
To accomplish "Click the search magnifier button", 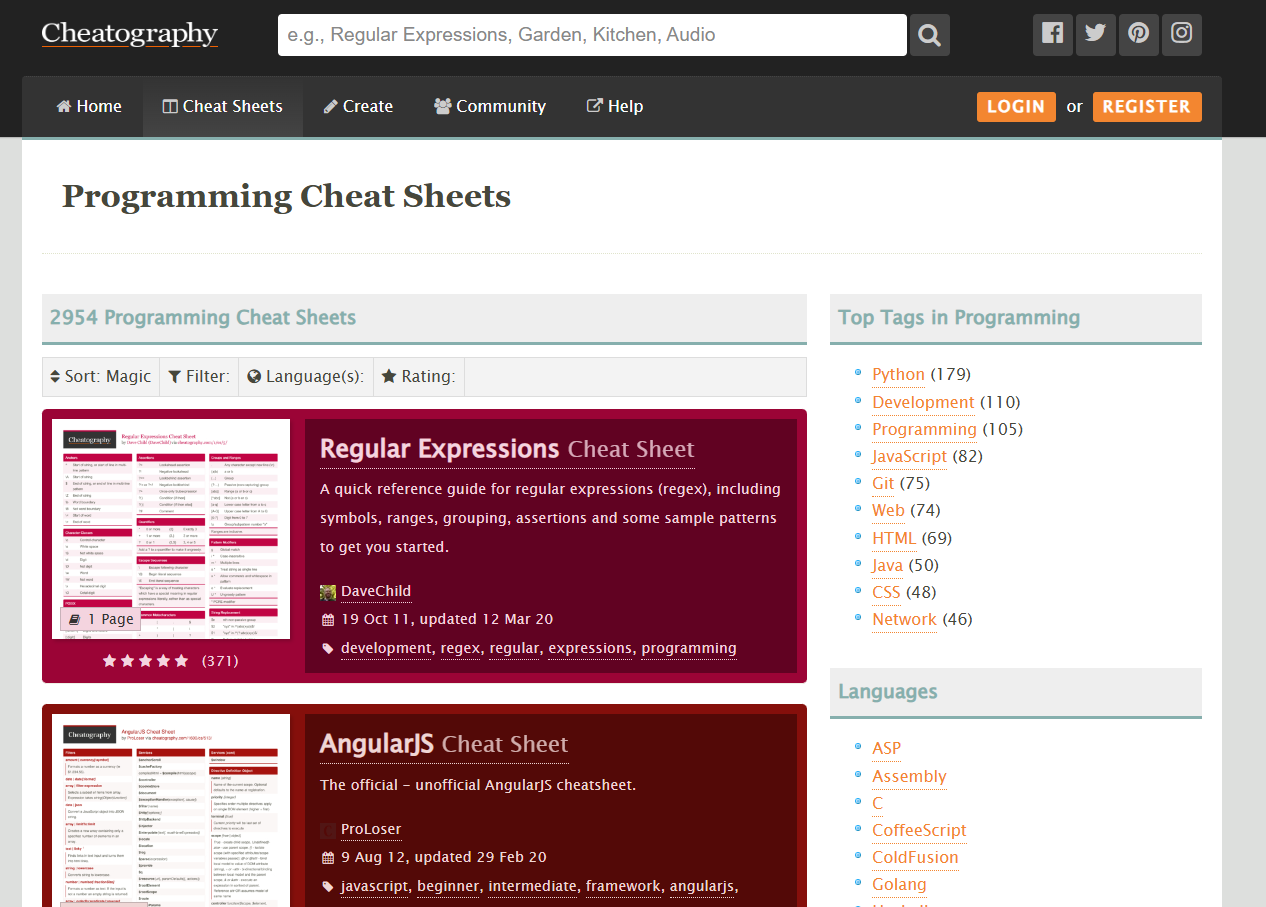I will point(929,35).
